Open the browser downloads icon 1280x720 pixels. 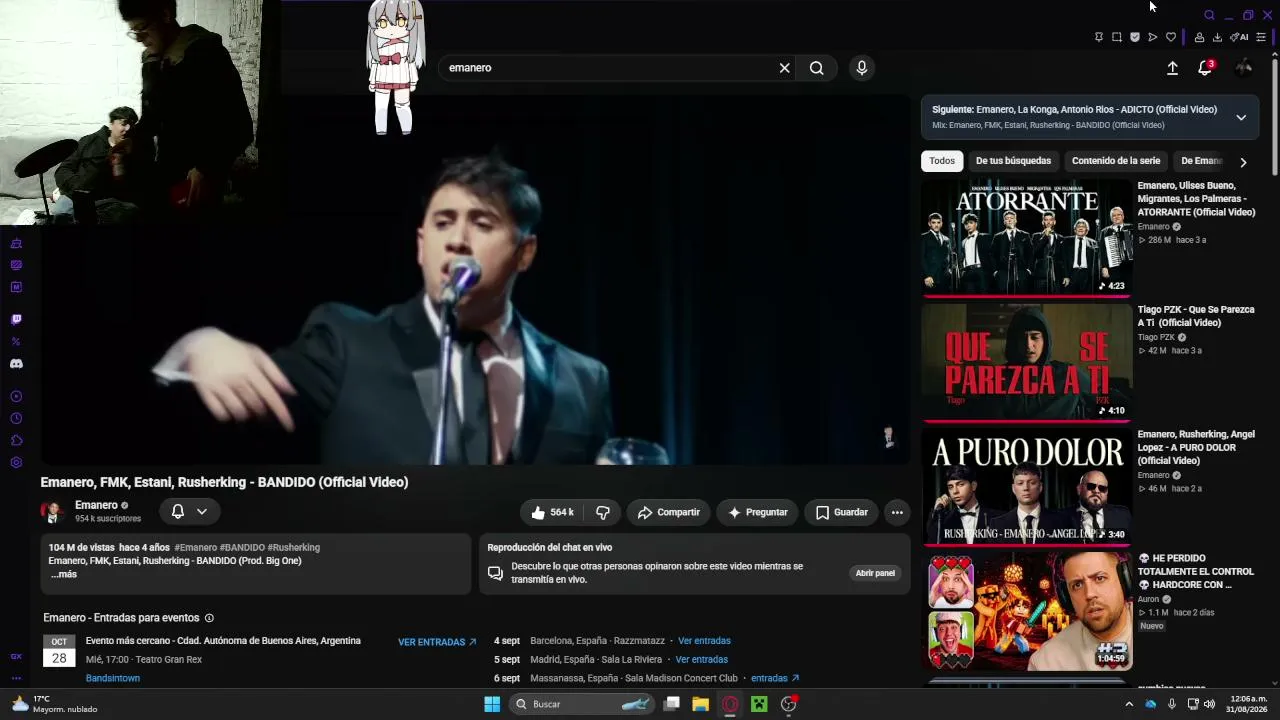[x=1217, y=37]
